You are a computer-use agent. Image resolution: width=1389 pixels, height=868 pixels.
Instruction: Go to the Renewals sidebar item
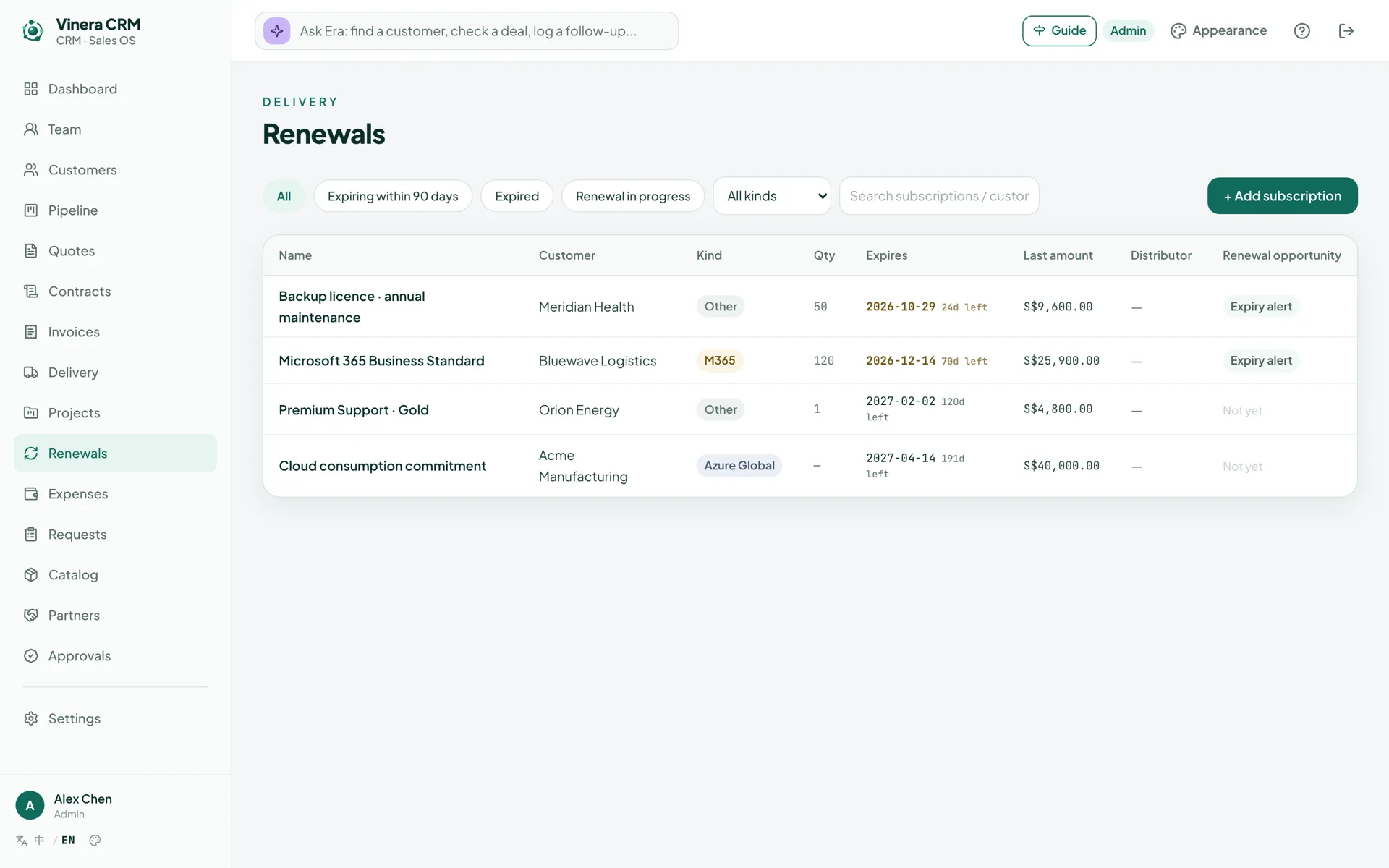[115, 454]
